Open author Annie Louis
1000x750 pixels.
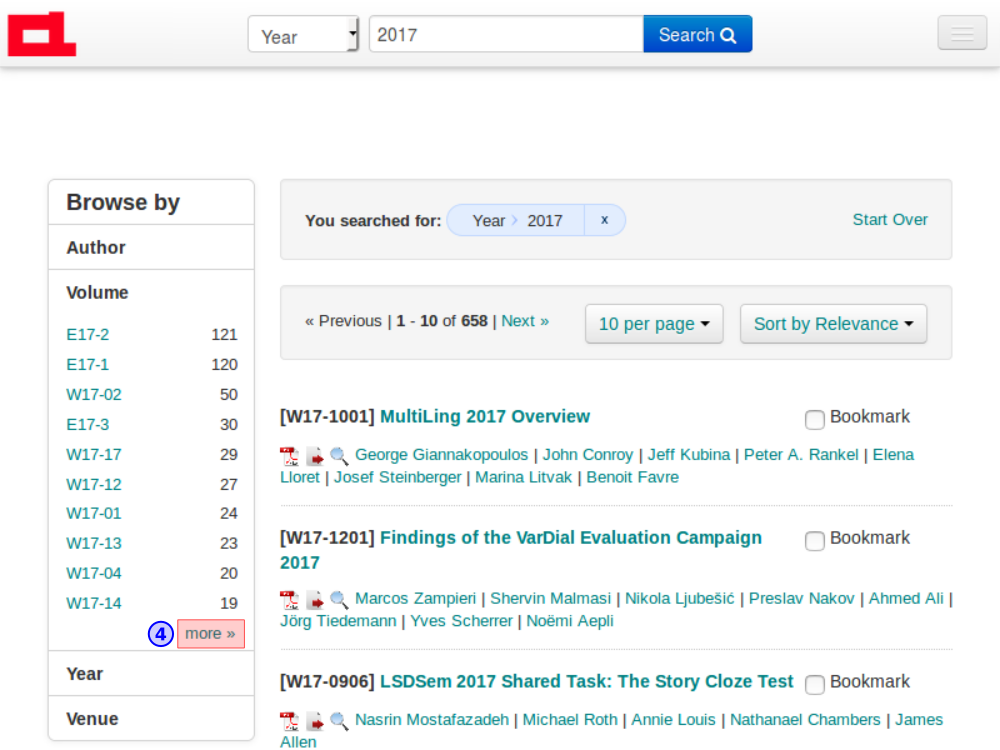[673, 719]
